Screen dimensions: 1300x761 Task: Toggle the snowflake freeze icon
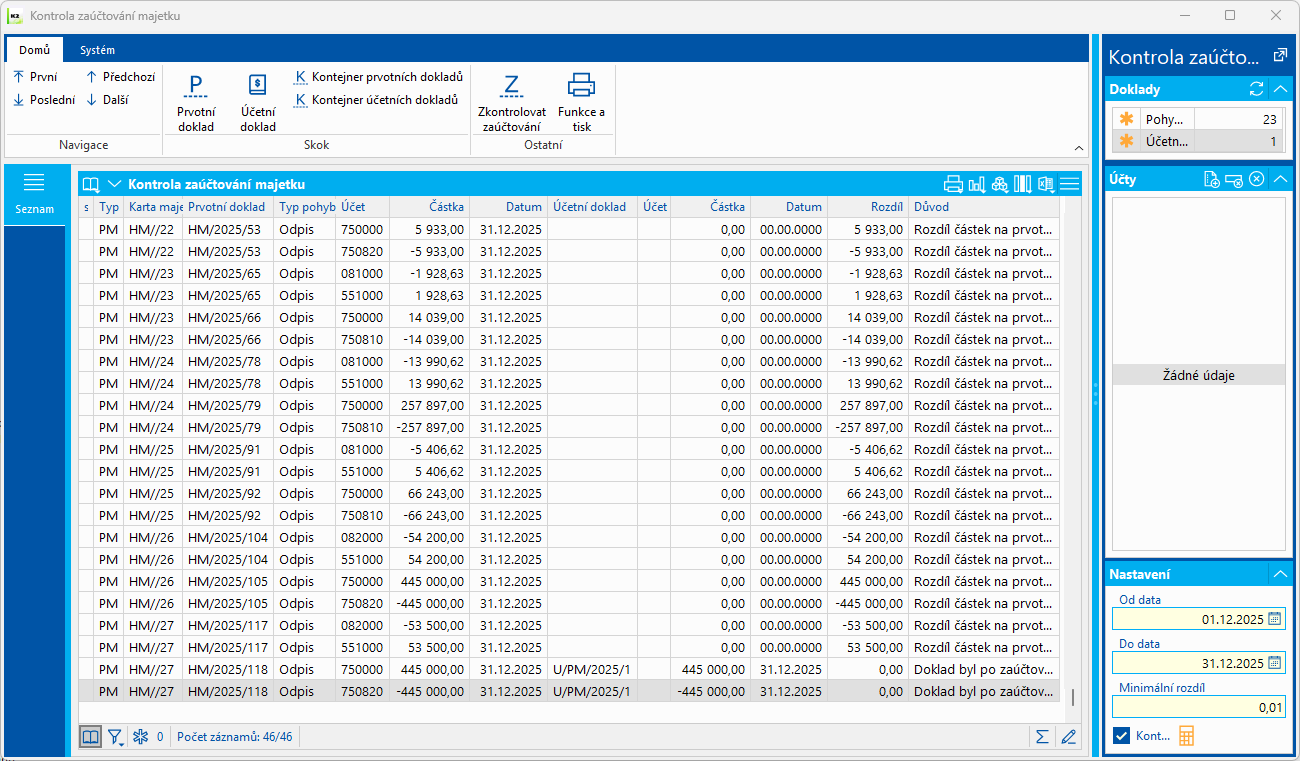click(141, 737)
